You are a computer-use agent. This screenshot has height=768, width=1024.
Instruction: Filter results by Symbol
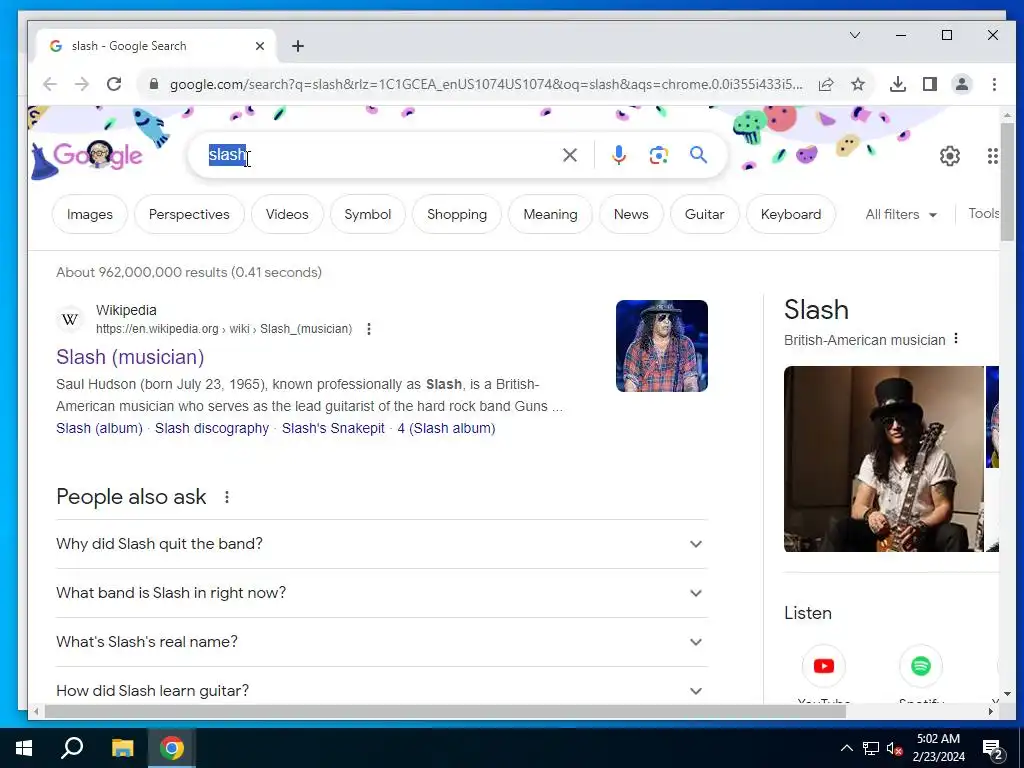pyautogui.click(x=368, y=214)
